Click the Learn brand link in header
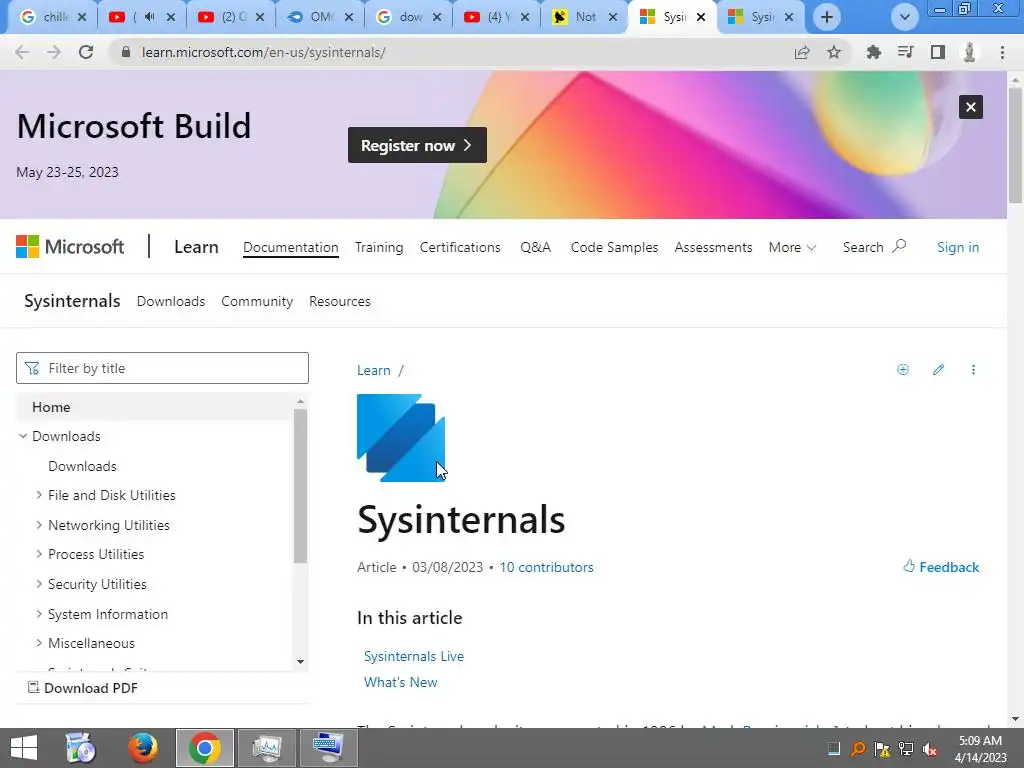 [x=196, y=247]
